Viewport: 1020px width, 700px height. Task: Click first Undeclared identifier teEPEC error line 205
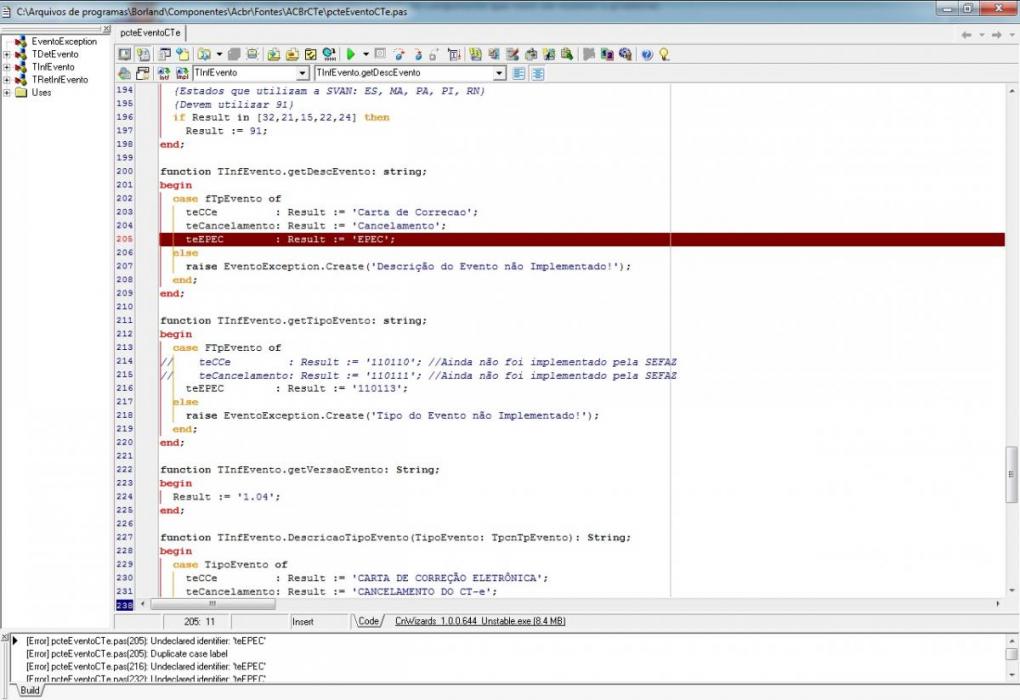(x=146, y=641)
